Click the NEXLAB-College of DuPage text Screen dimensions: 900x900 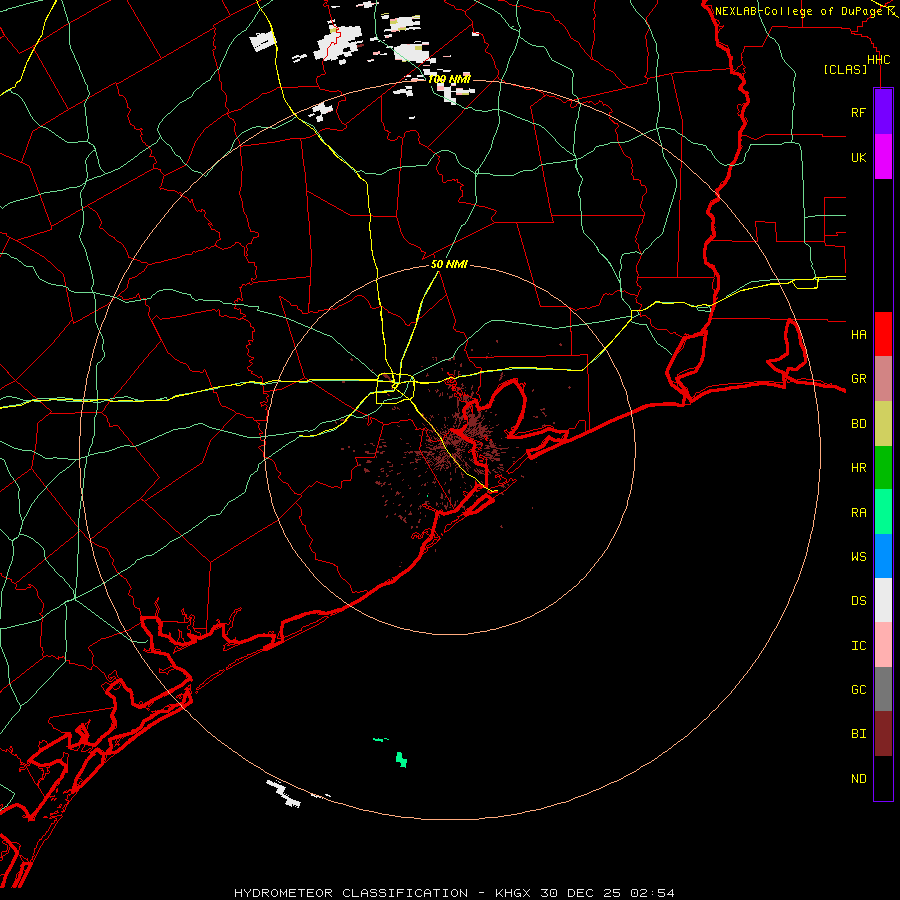[x=798, y=11]
